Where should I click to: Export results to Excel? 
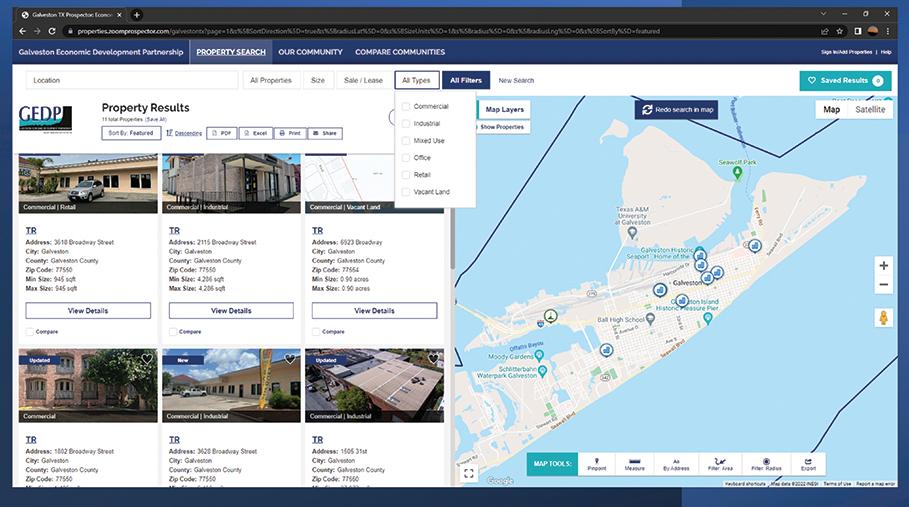[x=256, y=133]
